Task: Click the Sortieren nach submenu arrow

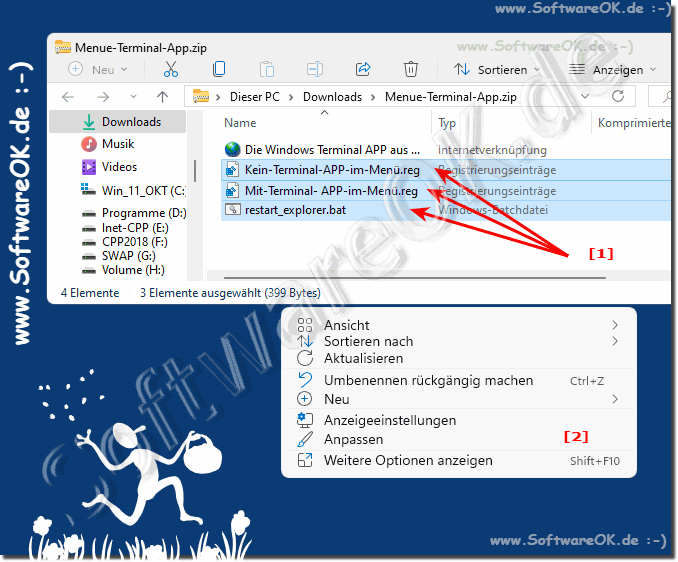Action: click(615, 342)
